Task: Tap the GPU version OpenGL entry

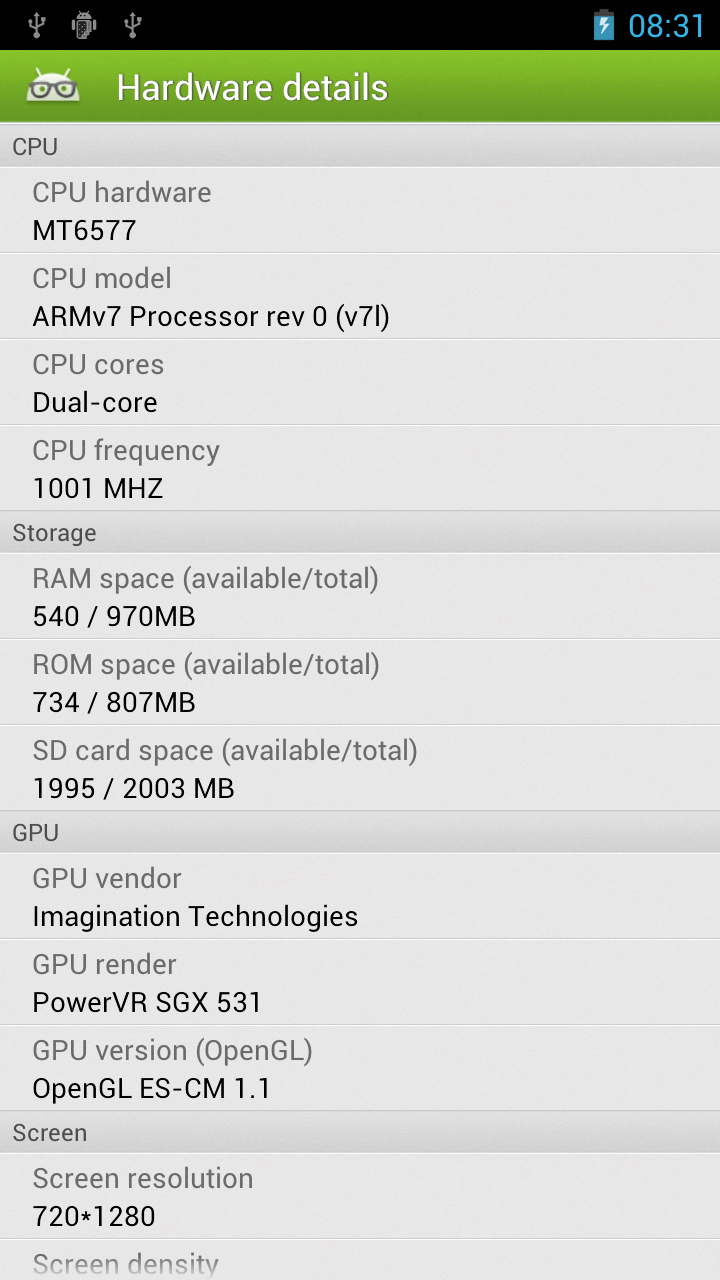Action: [x=360, y=1068]
